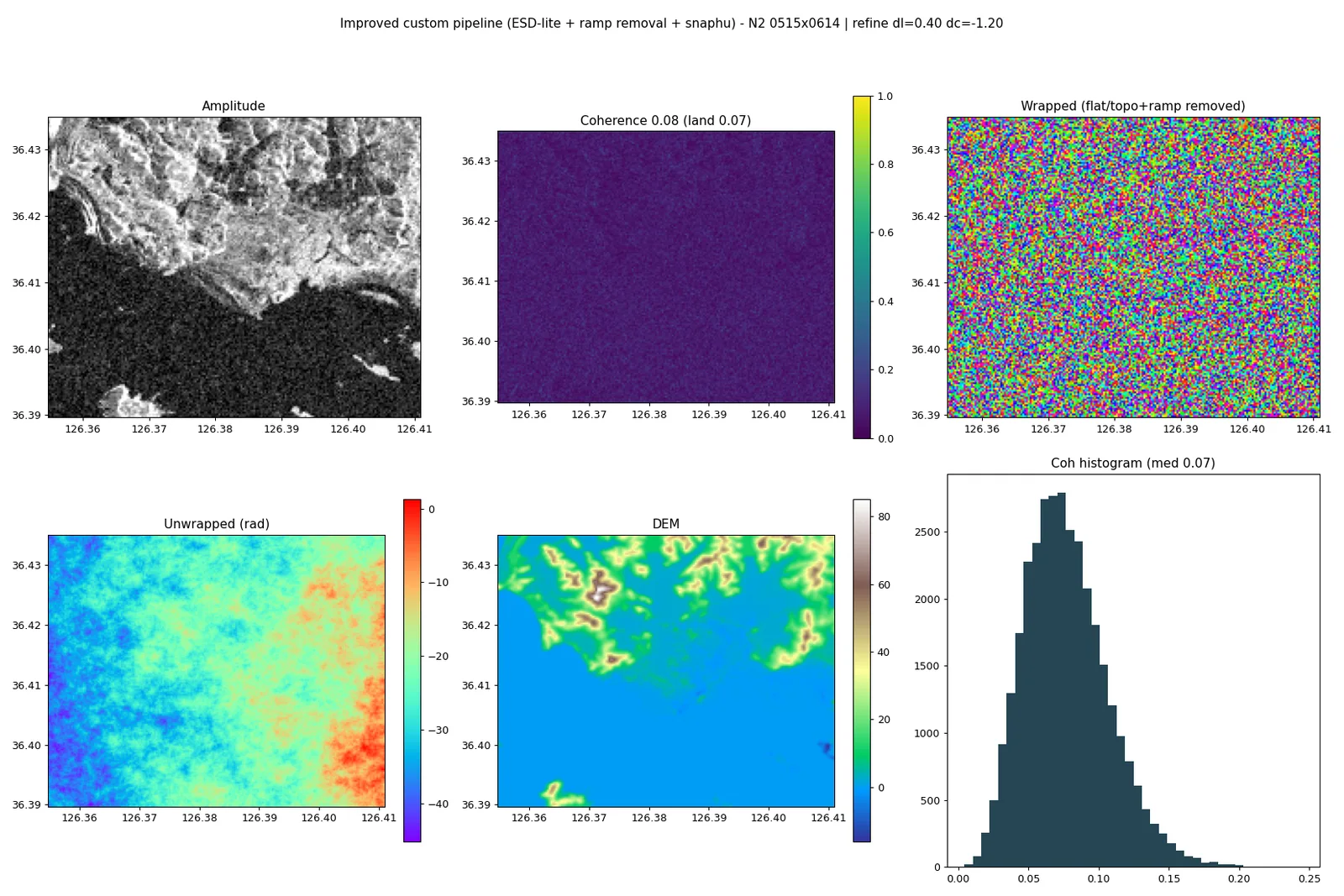Click the 0.4 label on the Coherence colorbar
The width and height of the screenshot is (1344, 896).
point(885,301)
